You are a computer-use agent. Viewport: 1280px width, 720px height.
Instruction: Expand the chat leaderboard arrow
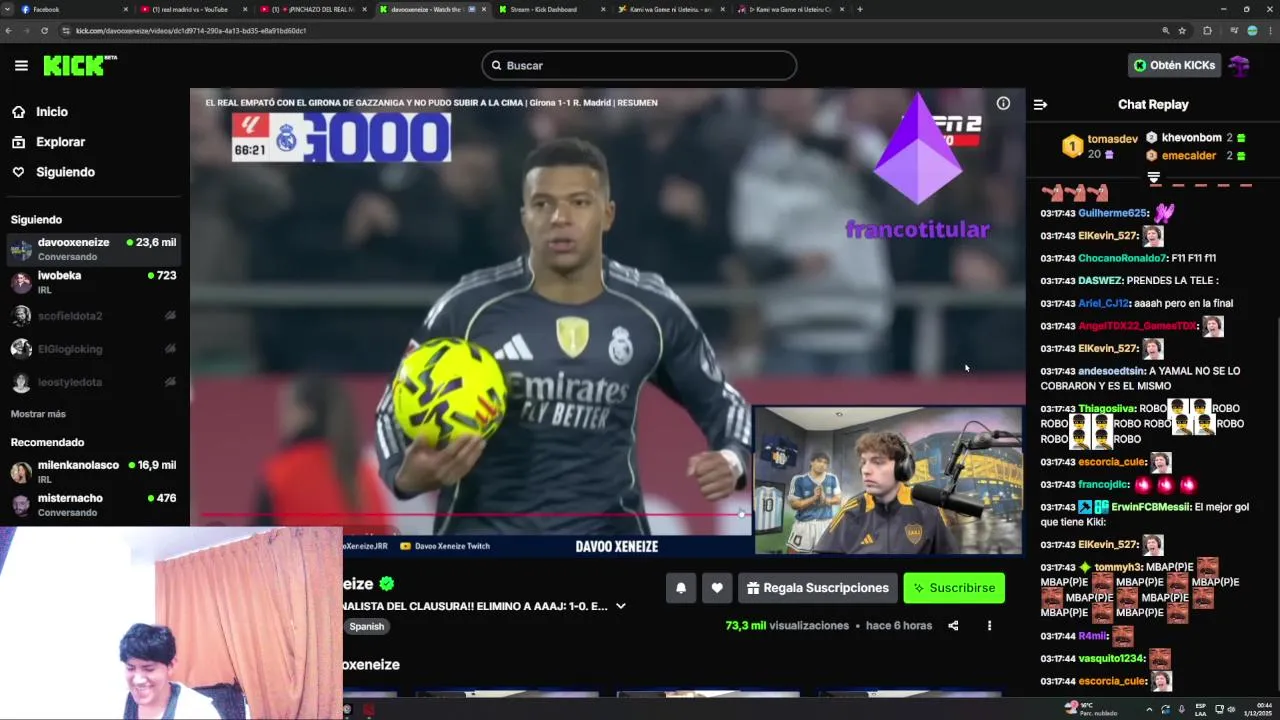1153,178
